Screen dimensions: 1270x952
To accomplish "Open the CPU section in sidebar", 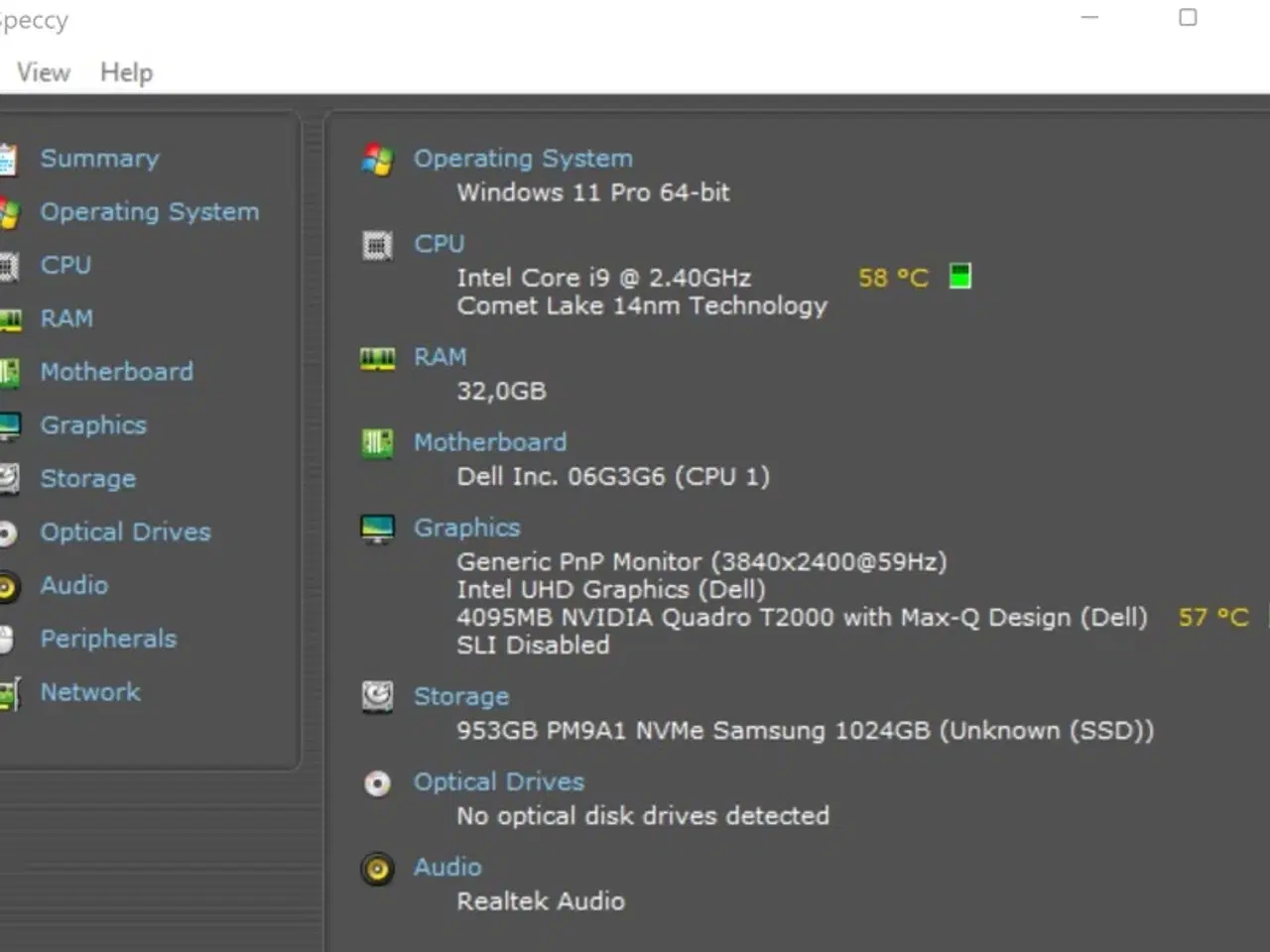I will pos(65,266).
